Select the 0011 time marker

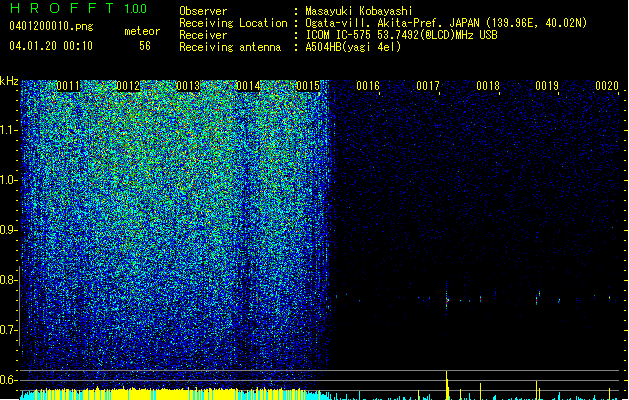pyautogui.click(x=68, y=86)
